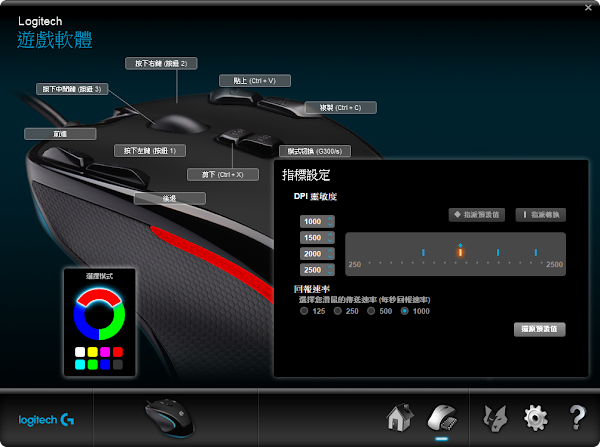
Task: Open the wolf-shaped input analysis icon
Action: [495, 419]
